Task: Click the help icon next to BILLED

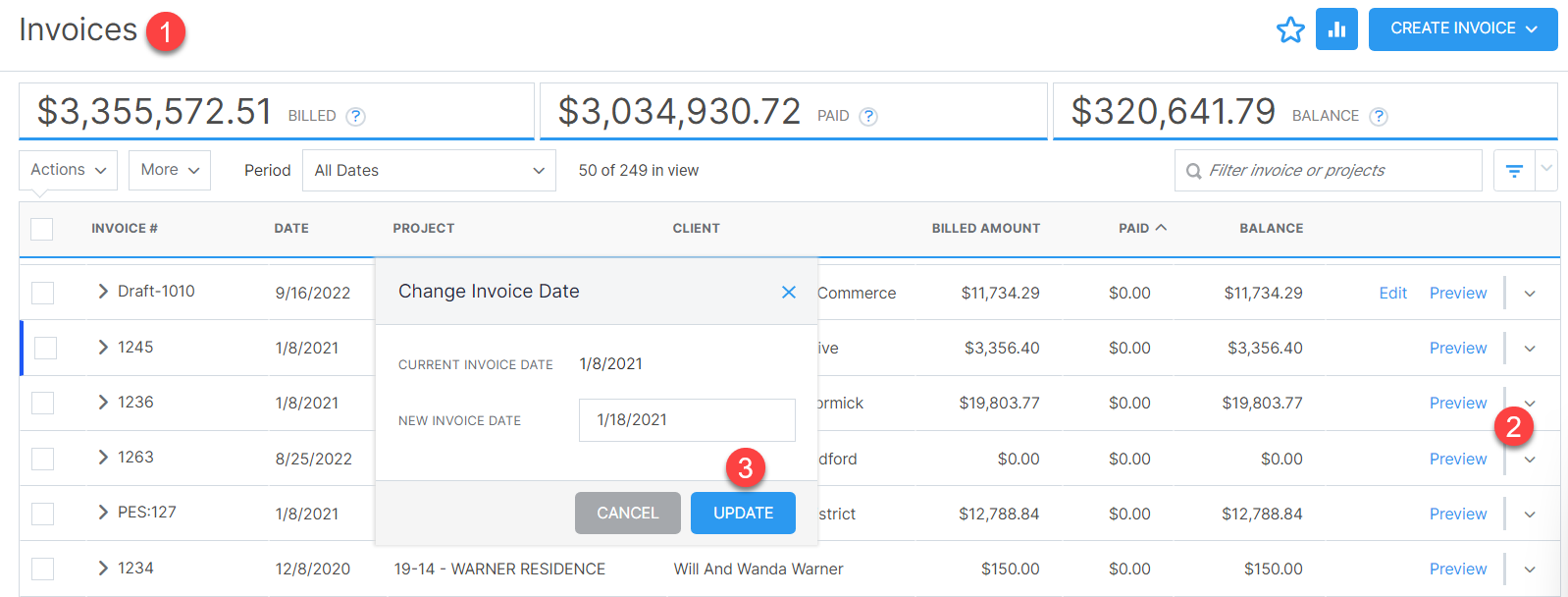Action: click(x=356, y=116)
